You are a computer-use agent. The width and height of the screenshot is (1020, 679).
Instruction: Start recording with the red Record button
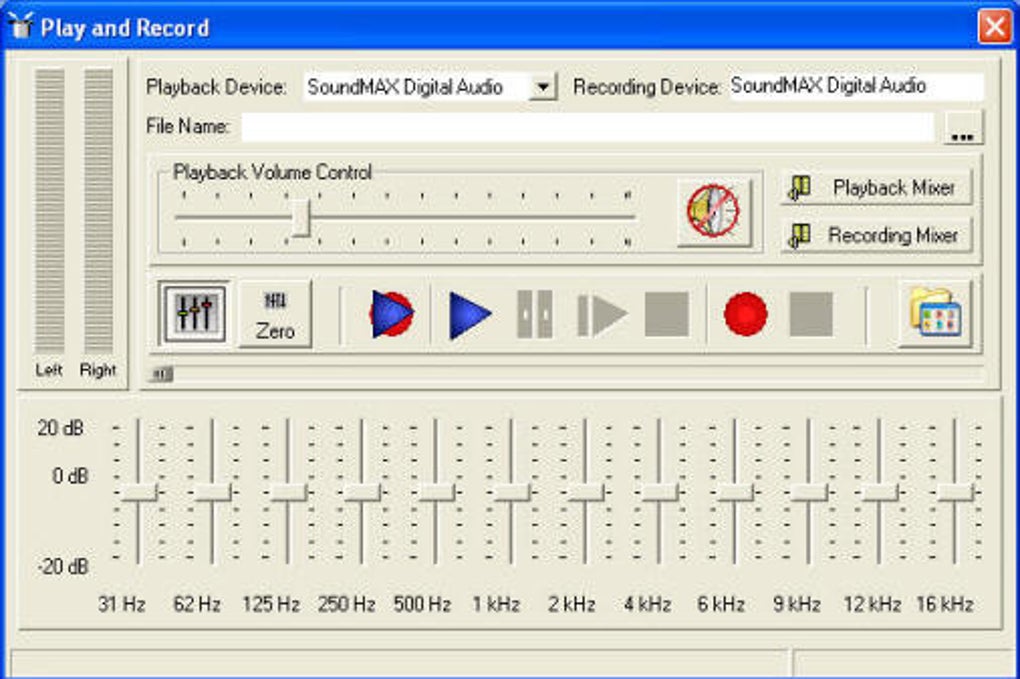click(x=746, y=315)
